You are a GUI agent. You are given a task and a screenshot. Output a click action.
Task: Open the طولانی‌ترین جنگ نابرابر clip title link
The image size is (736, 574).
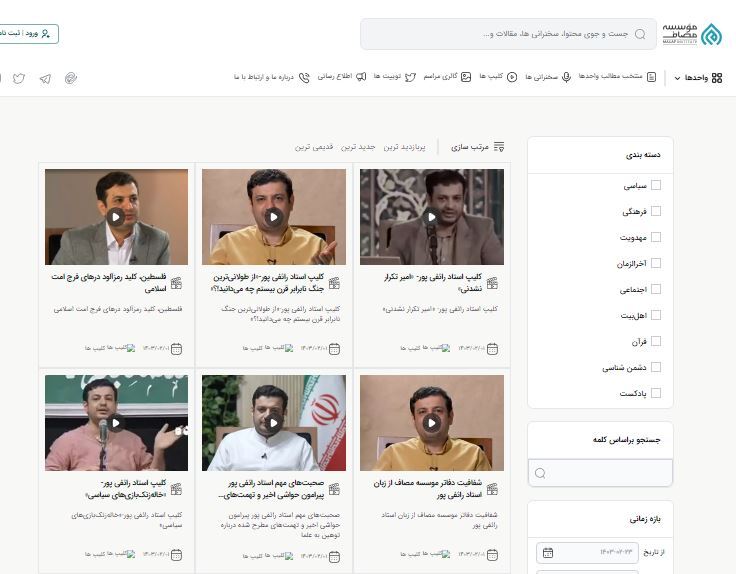coord(268,283)
